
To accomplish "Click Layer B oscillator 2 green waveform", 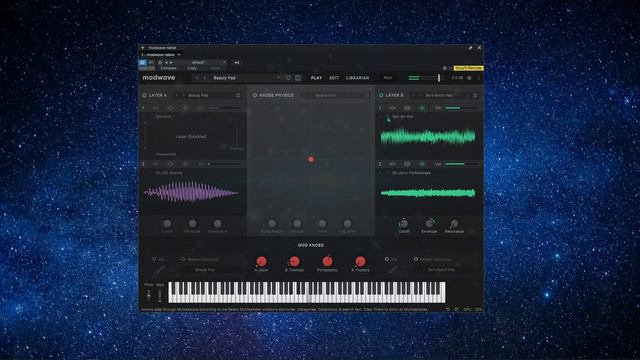I will (428, 193).
